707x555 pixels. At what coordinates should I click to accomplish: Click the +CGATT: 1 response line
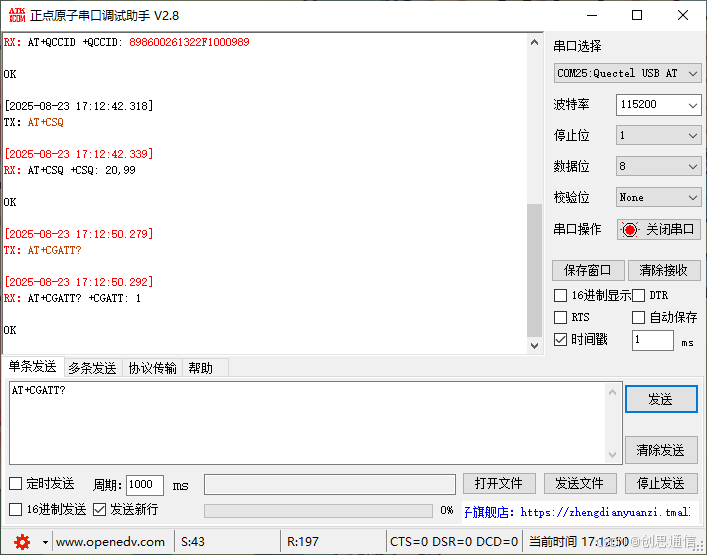[115, 298]
